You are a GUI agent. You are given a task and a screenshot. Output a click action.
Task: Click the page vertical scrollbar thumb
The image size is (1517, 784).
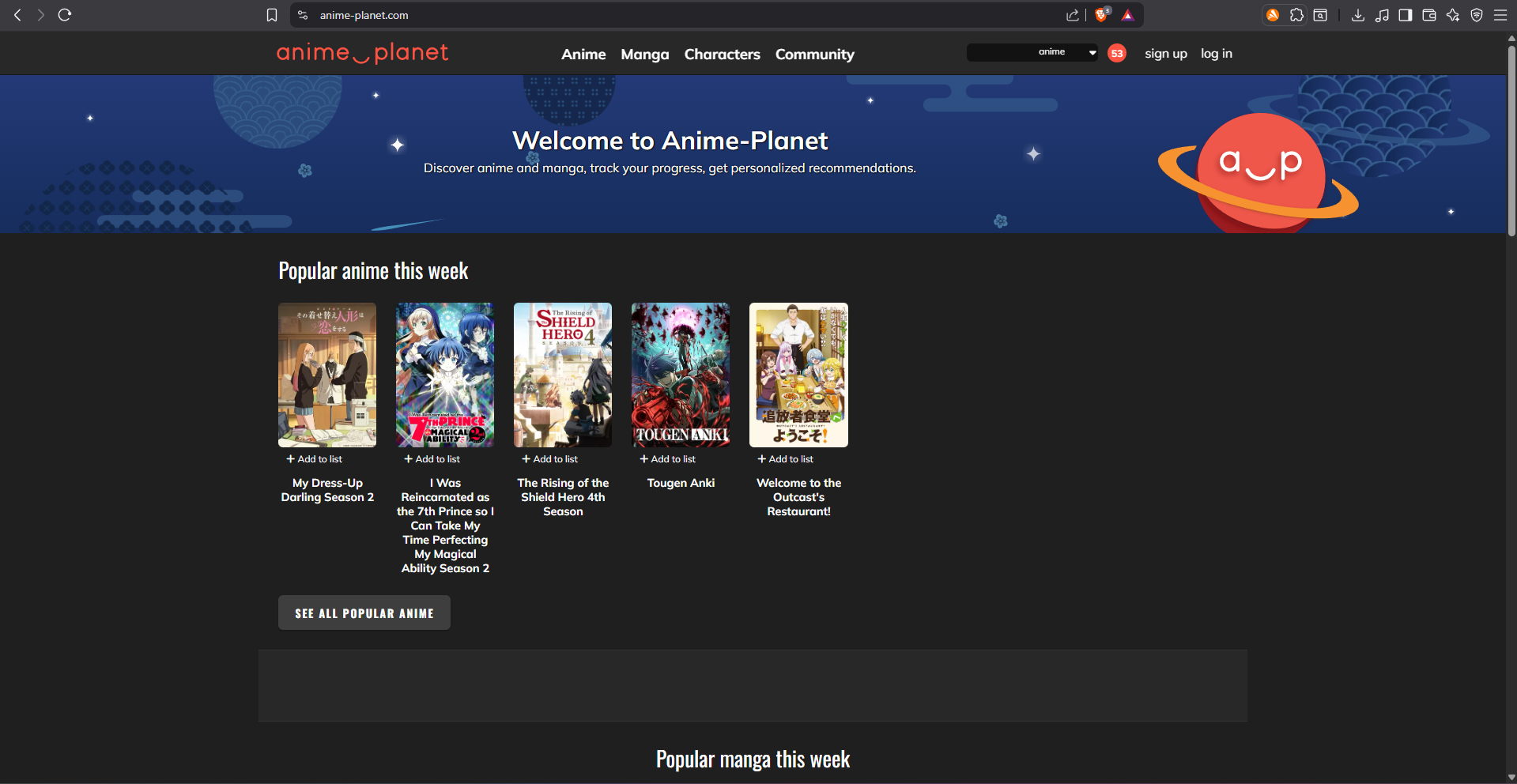tap(1511, 141)
